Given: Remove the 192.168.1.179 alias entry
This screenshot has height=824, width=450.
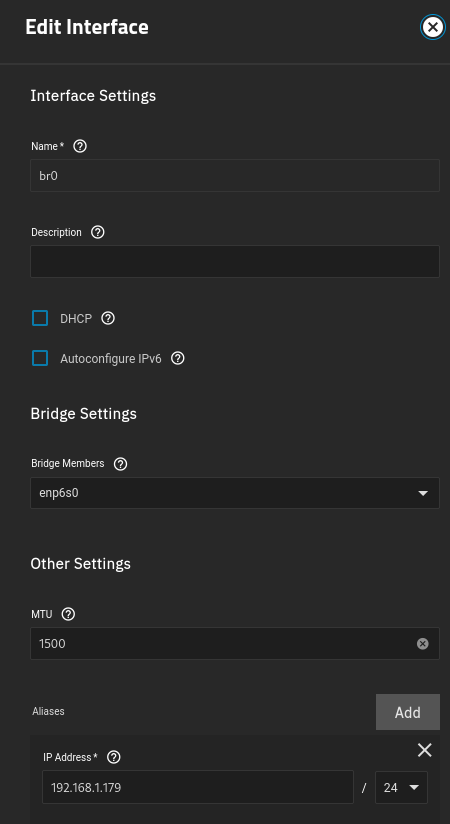Looking at the screenshot, I should [425, 750].
